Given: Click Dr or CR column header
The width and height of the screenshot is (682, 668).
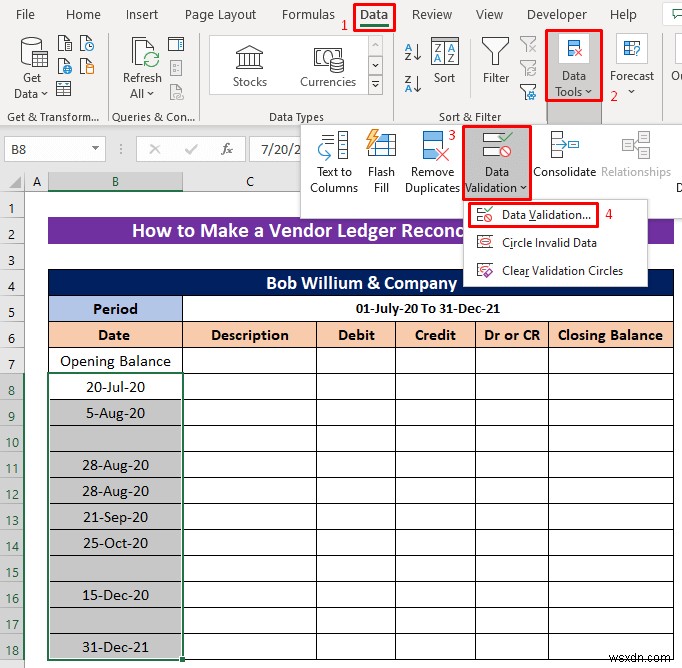Looking at the screenshot, I should [x=512, y=335].
